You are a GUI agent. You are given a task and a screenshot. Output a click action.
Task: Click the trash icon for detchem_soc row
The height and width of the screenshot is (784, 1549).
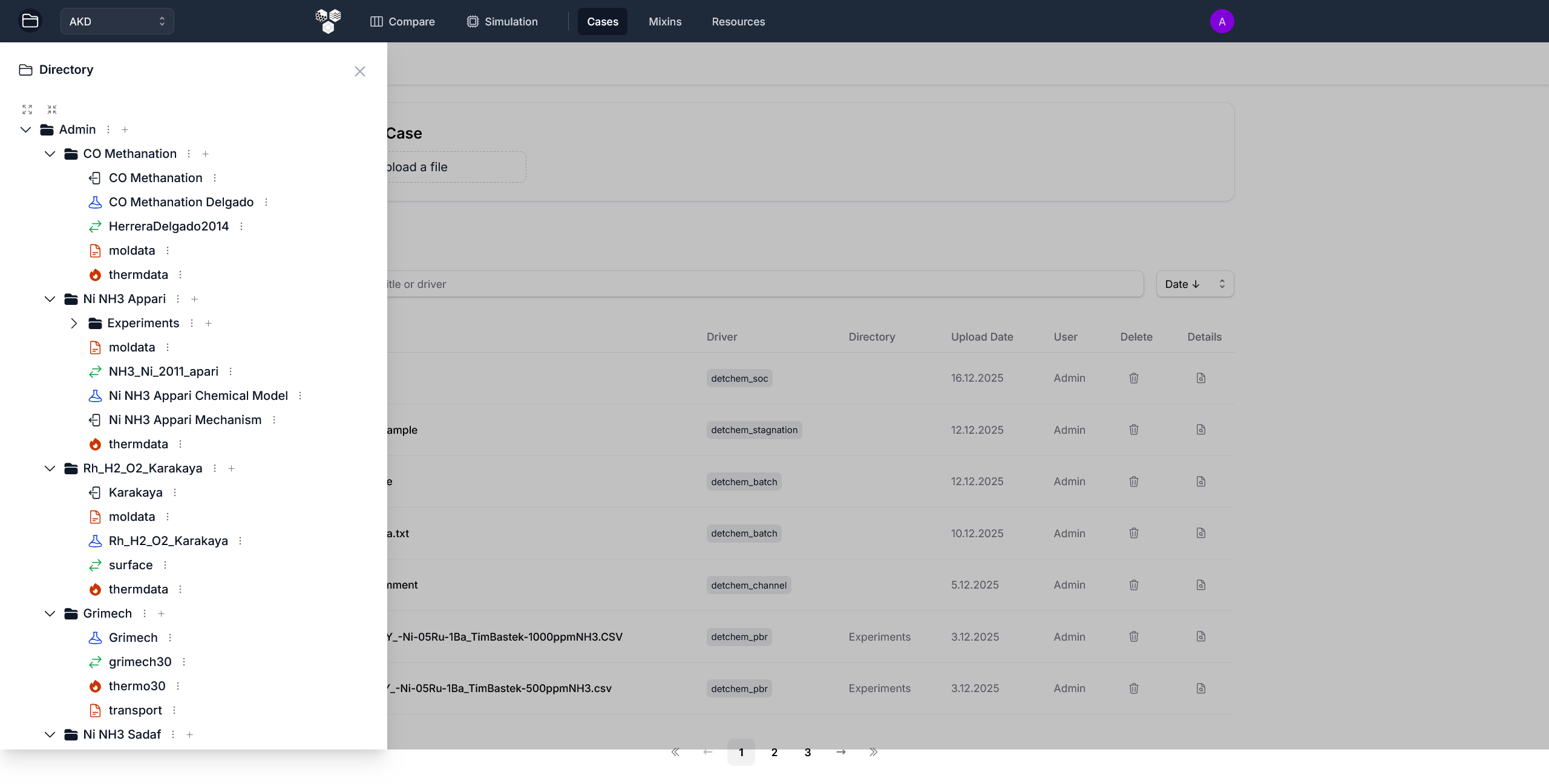click(x=1134, y=378)
